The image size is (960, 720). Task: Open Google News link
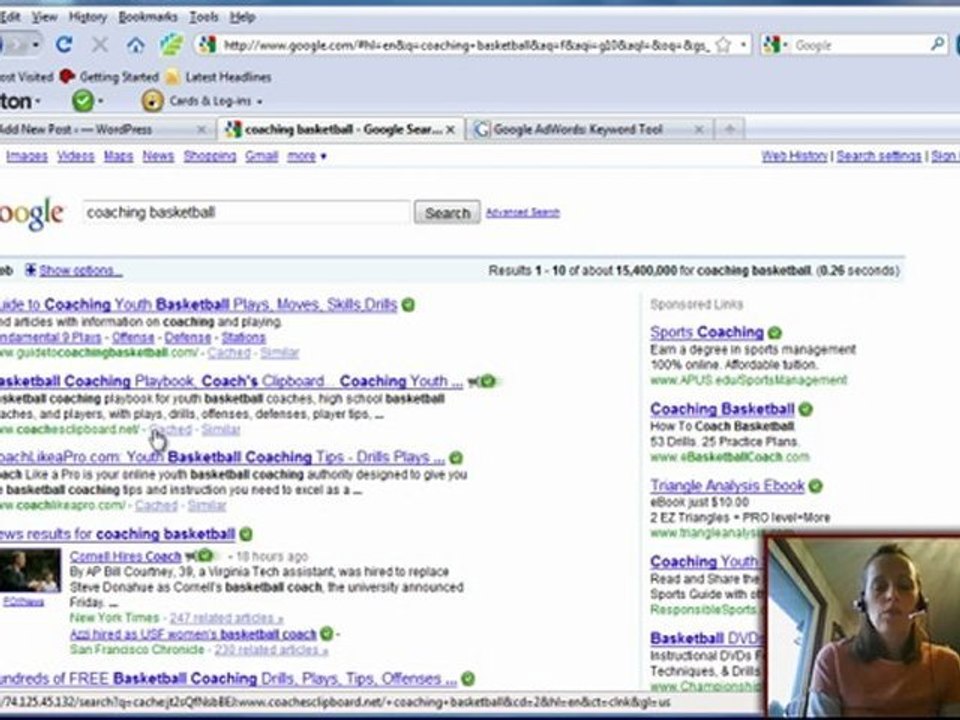click(x=158, y=156)
